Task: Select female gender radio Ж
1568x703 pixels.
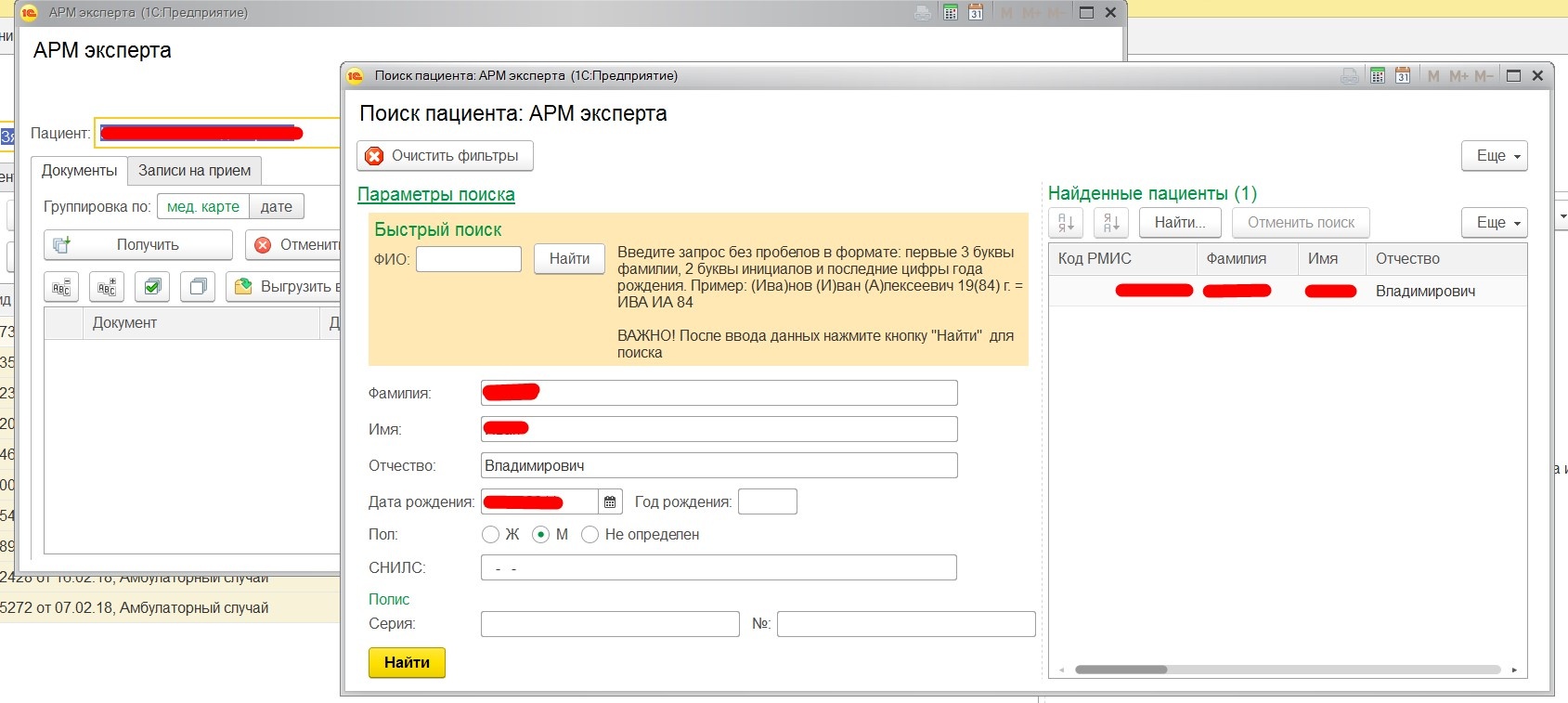Action: click(491, 535)
